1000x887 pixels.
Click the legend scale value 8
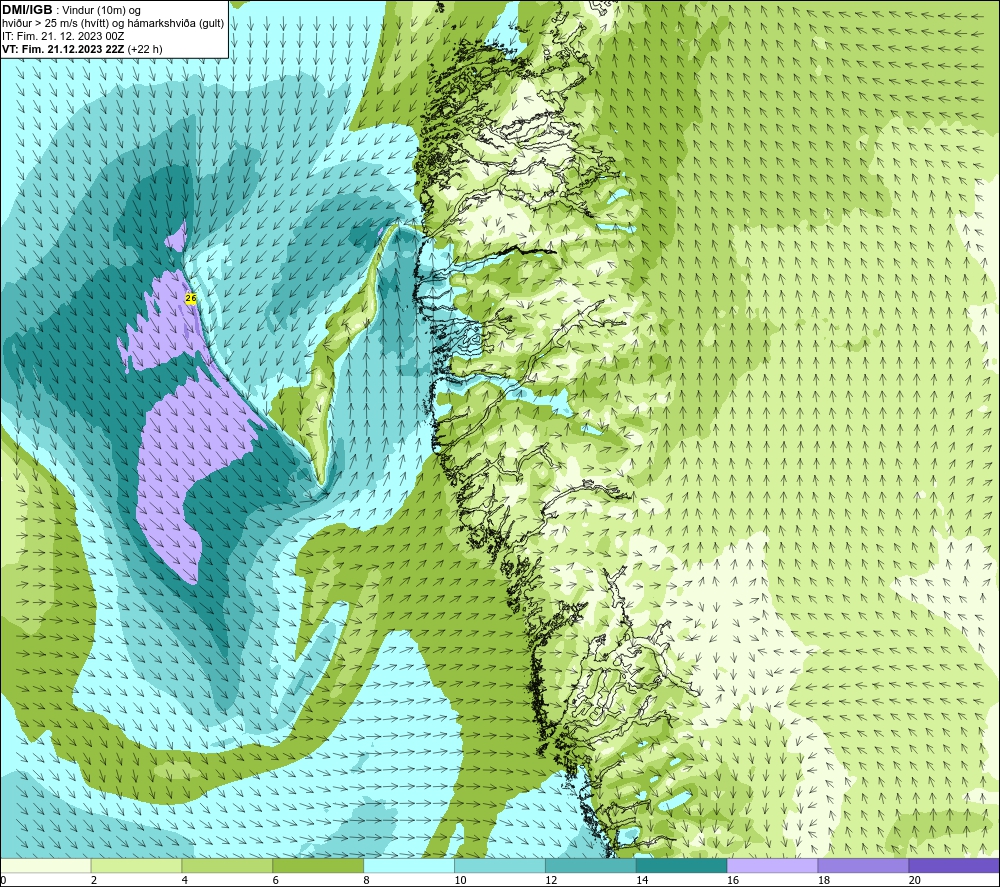367,881
